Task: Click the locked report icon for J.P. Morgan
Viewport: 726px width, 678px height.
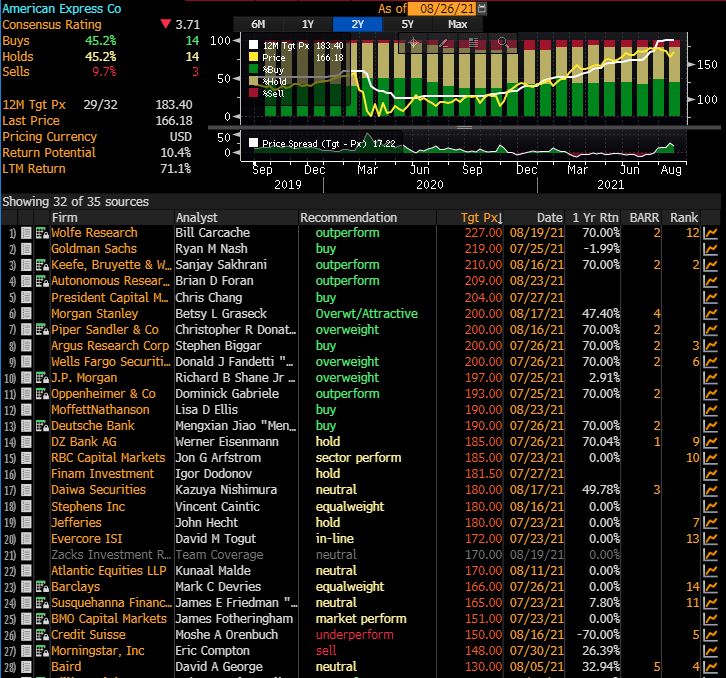Action: [42, 378]
